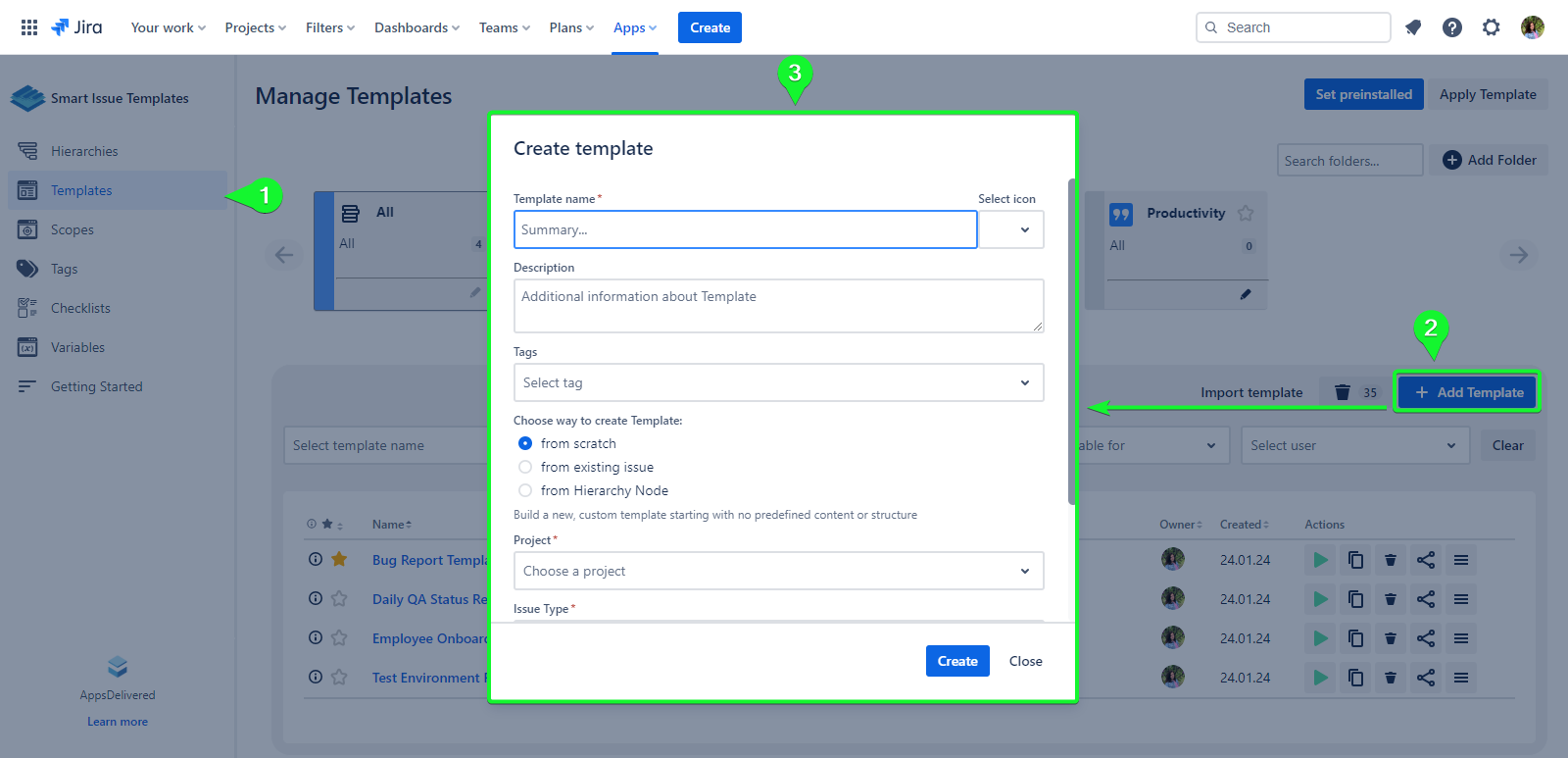This screenshot has width=1568, height=758.
Task: Share the Daily QA Status template
Action: (1426, 599)
